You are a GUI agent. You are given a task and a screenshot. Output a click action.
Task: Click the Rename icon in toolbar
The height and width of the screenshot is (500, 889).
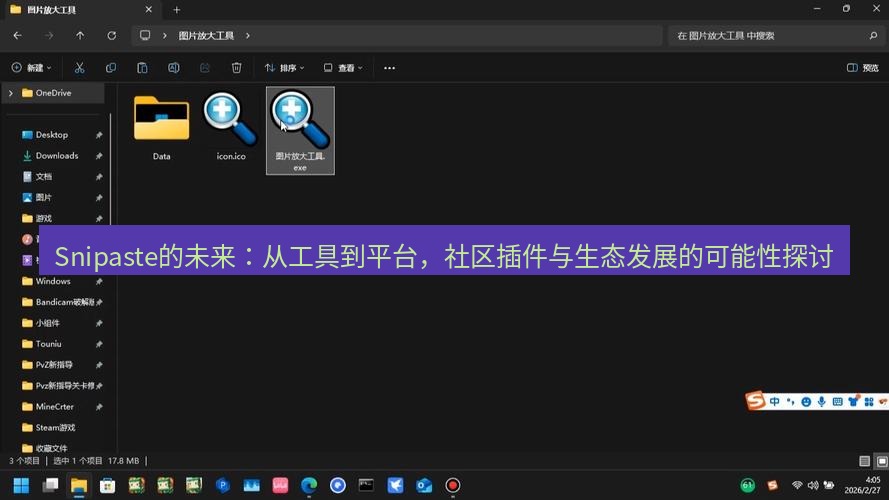pyautogui.click(x=173, y=68)
